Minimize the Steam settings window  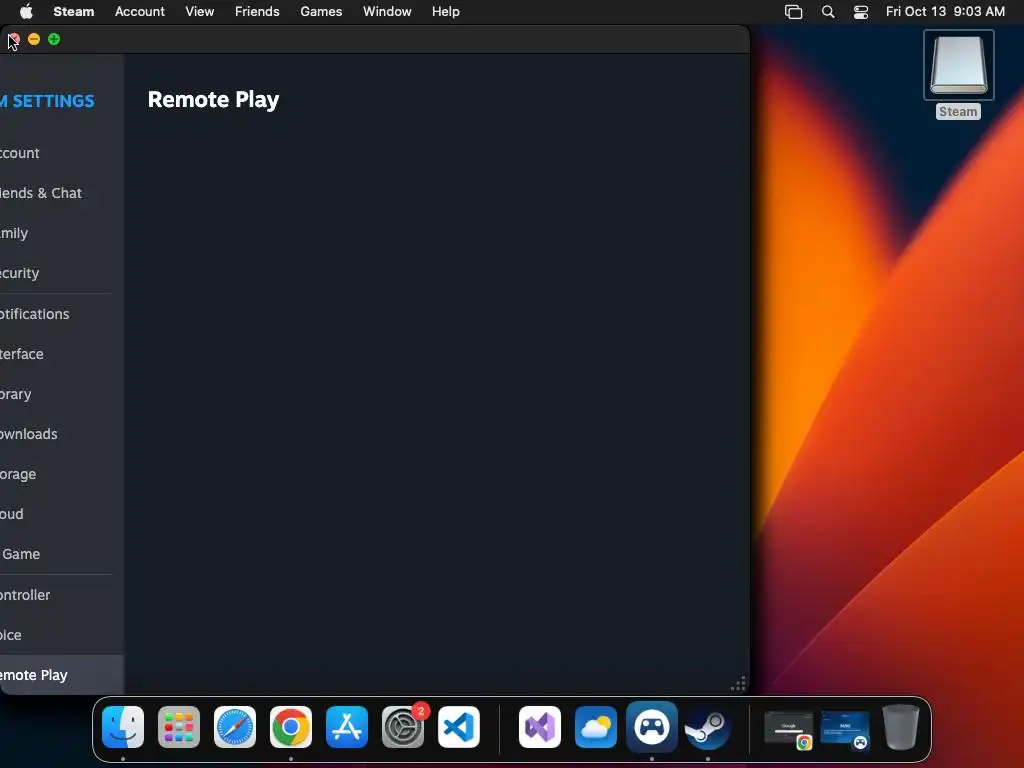pyautogui.click(x=34, y=39)
